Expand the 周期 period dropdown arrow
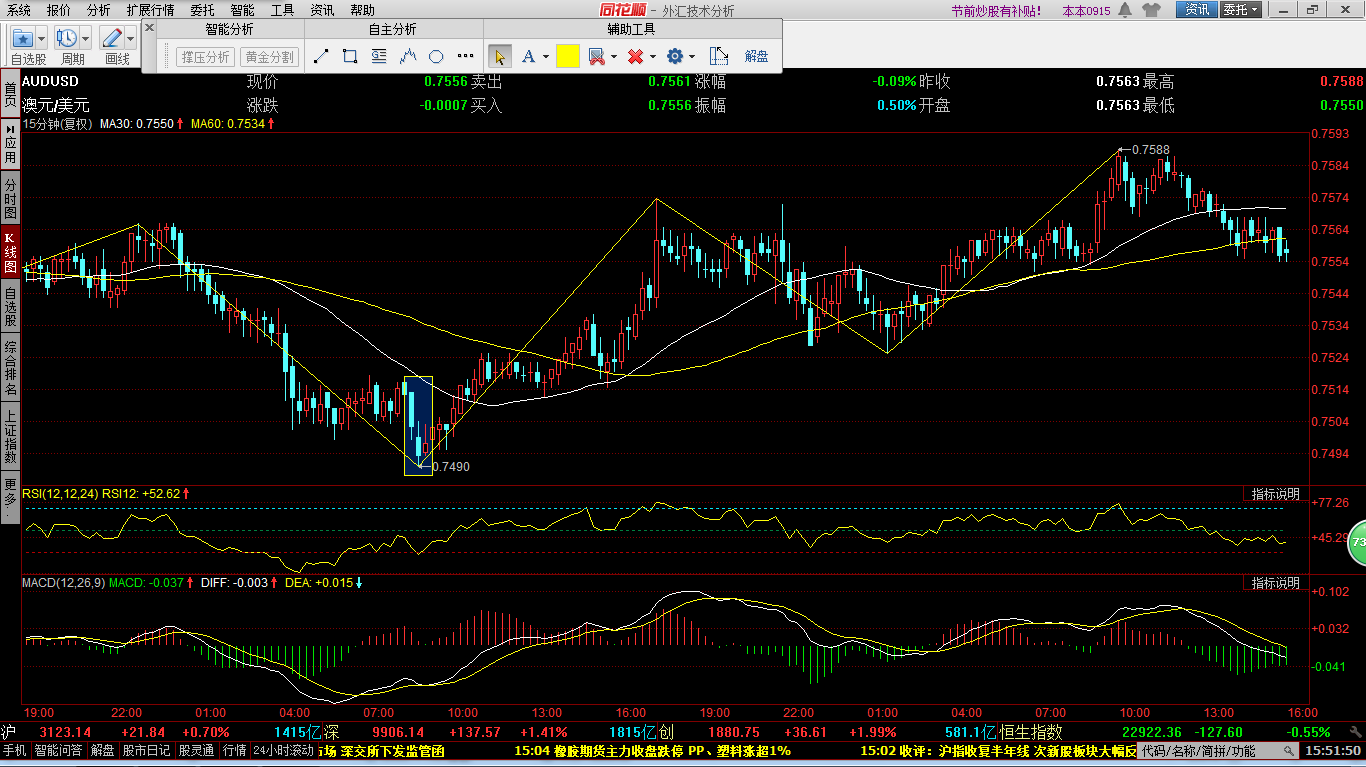Image resolution: width=1366 pixels, height=767 pixels. coord(86,38)
